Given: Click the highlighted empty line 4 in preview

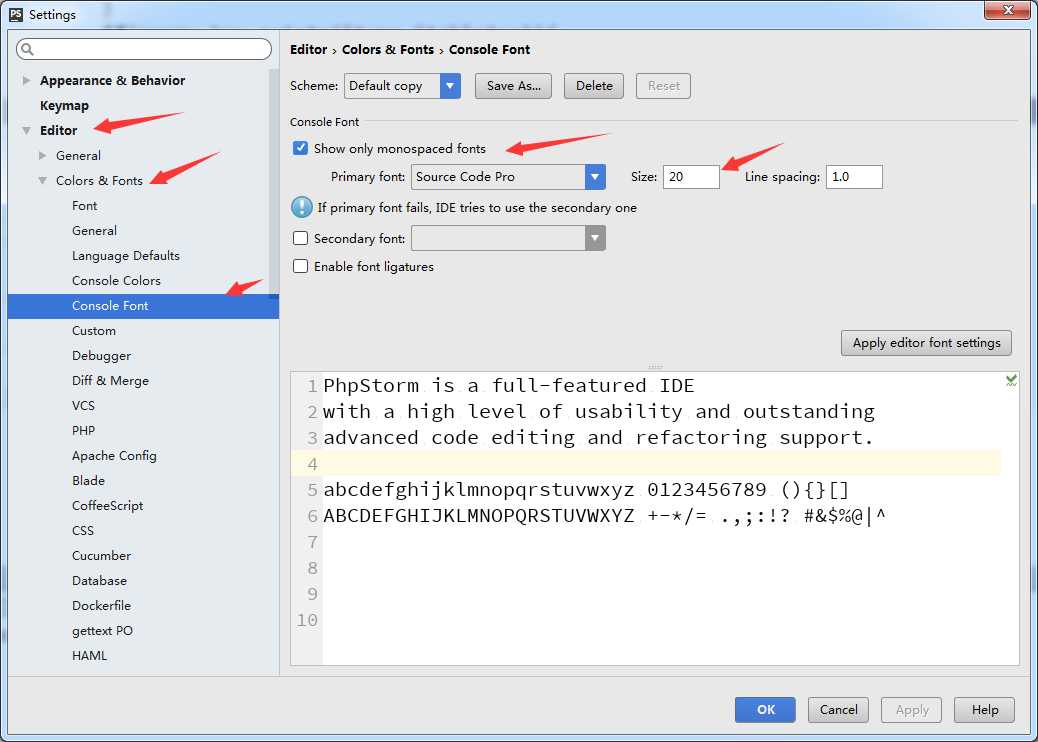Looking at the screenshot, I should click(646, 464).
